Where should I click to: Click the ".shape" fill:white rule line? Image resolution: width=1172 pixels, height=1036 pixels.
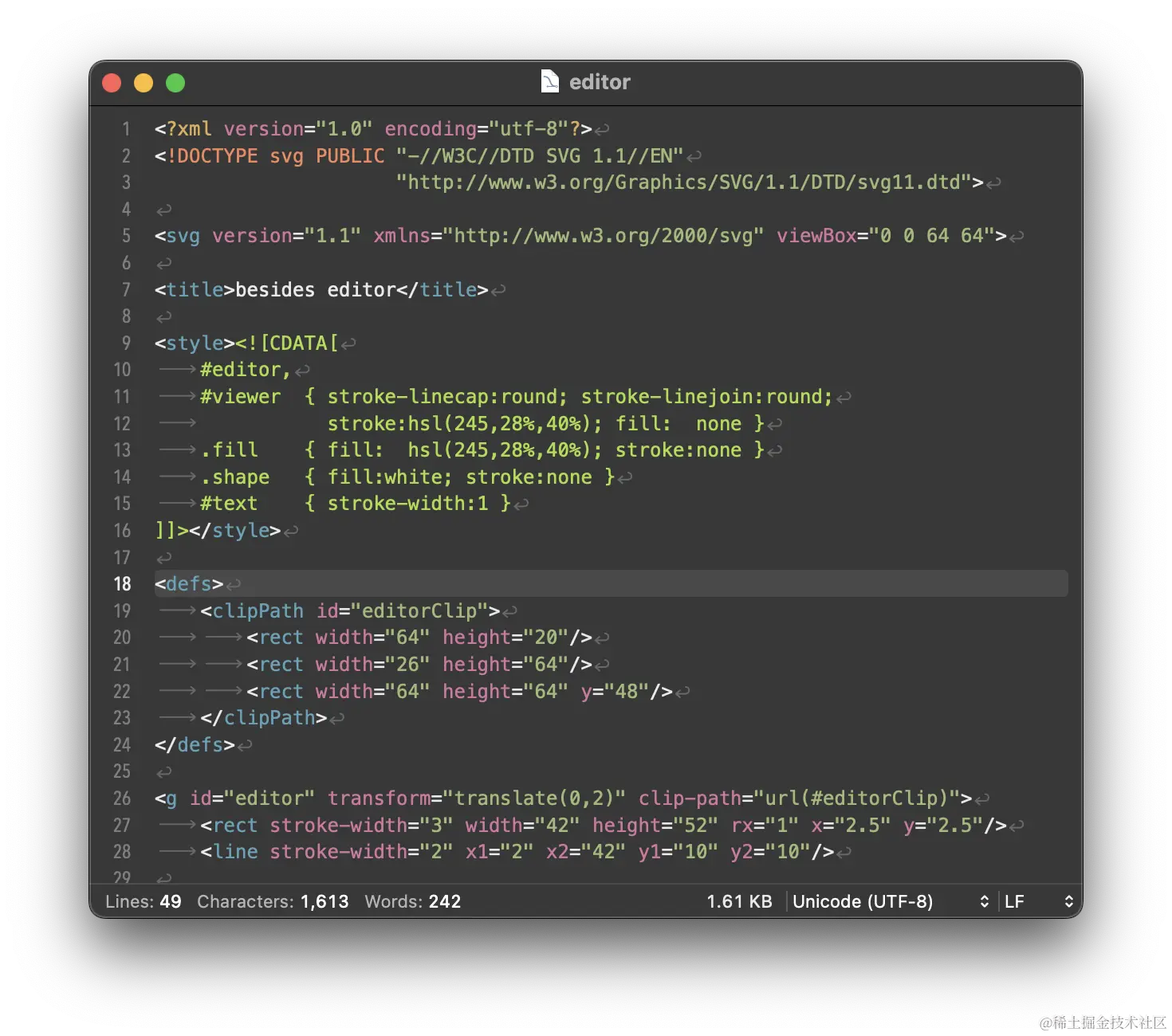395,477
